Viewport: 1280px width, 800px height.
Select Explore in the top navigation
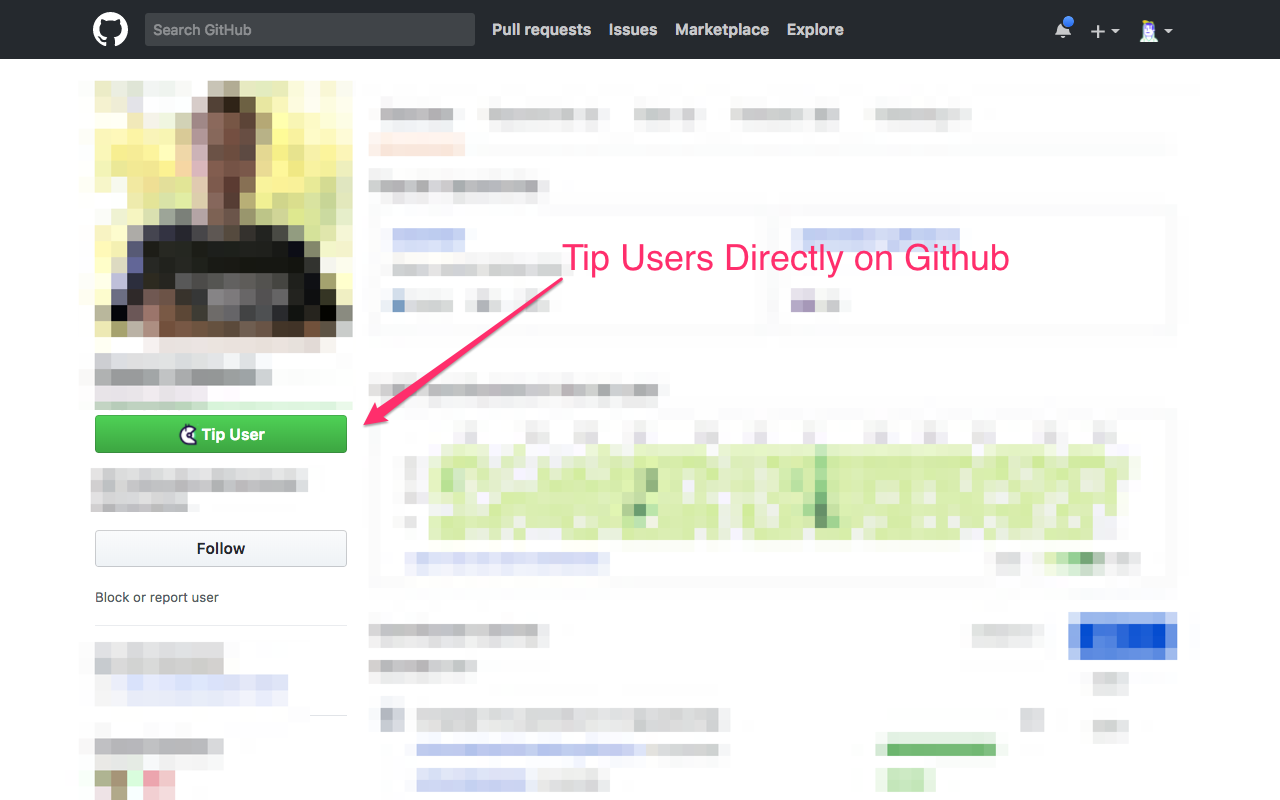pyautogui.click(x=815, y=30)
